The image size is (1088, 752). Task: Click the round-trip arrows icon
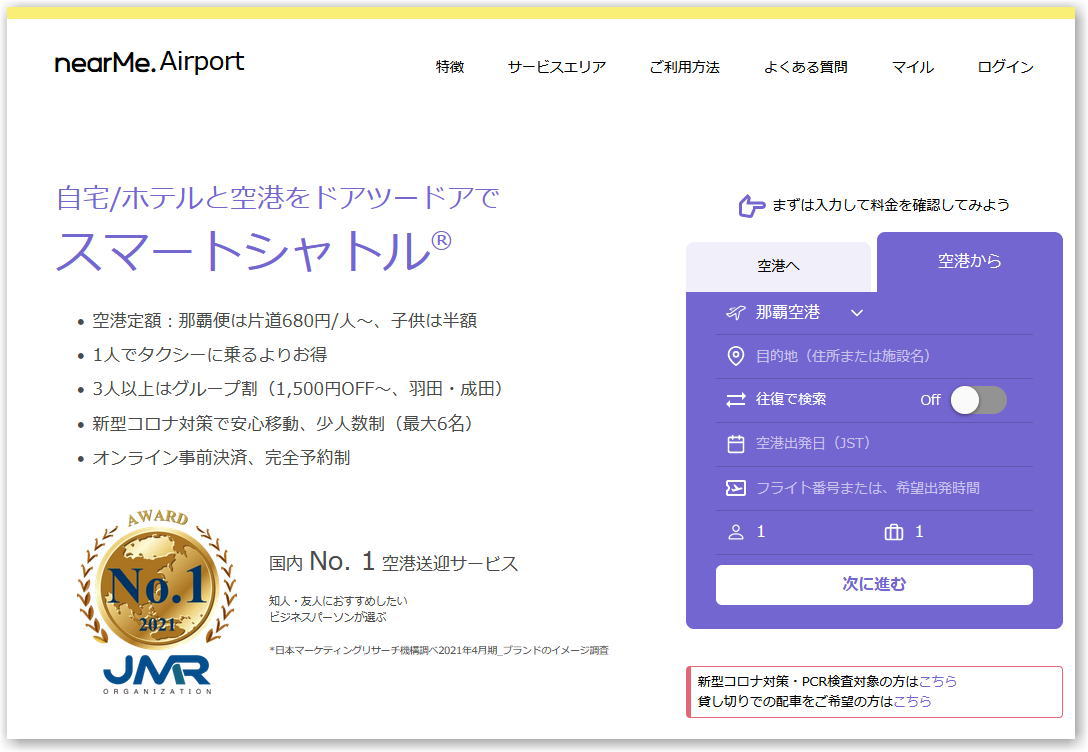tap(736, 400)
